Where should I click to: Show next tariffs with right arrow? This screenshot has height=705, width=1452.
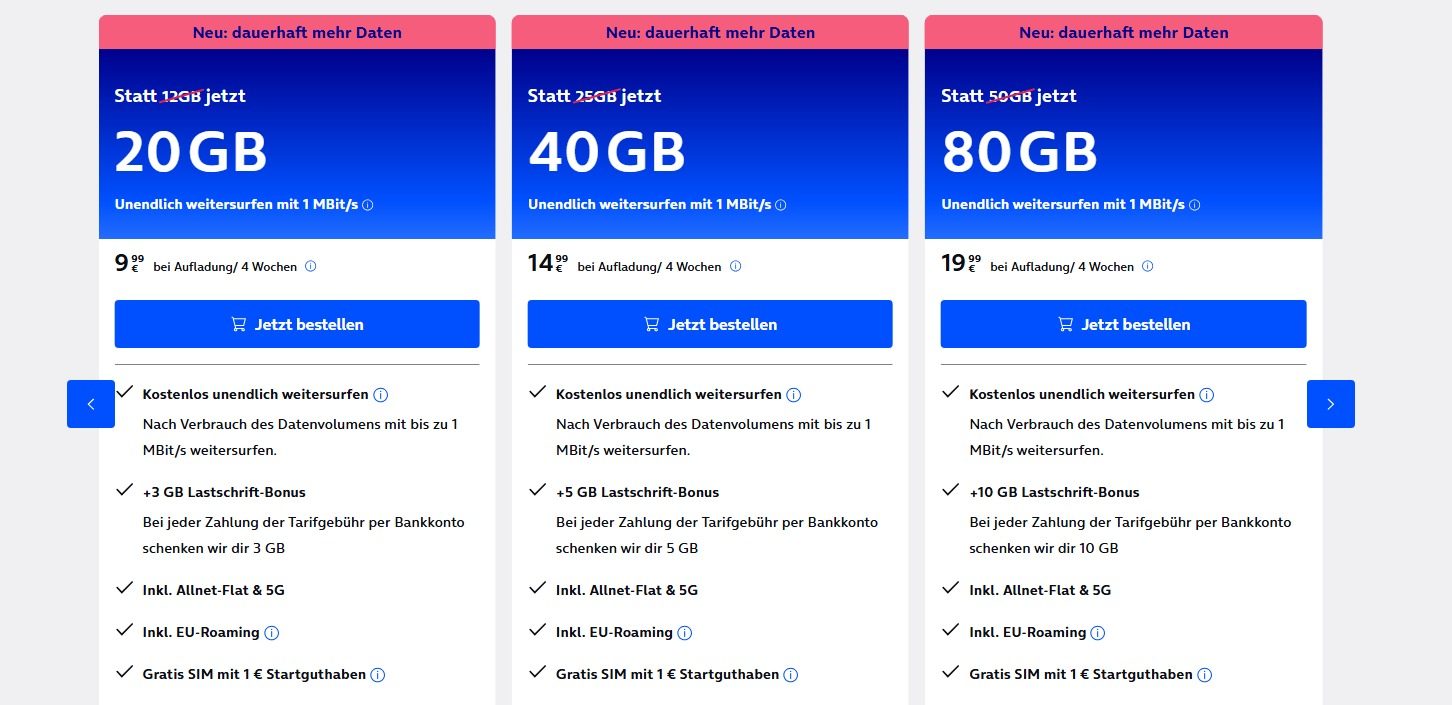tap(1330, 404)
